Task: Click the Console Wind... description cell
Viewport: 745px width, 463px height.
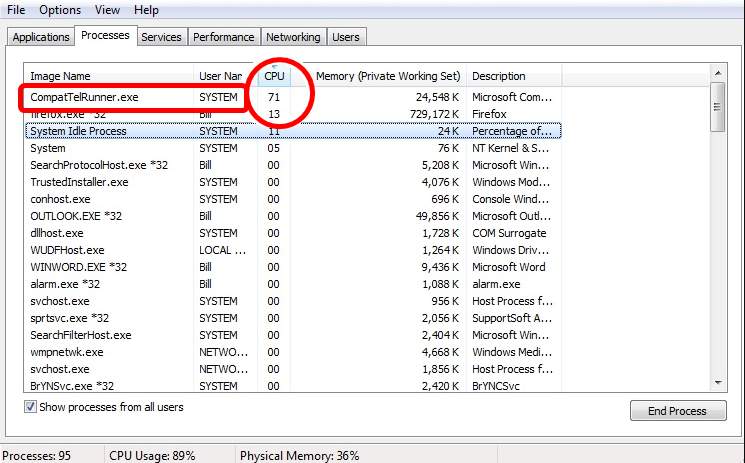Action: (511, 199)
